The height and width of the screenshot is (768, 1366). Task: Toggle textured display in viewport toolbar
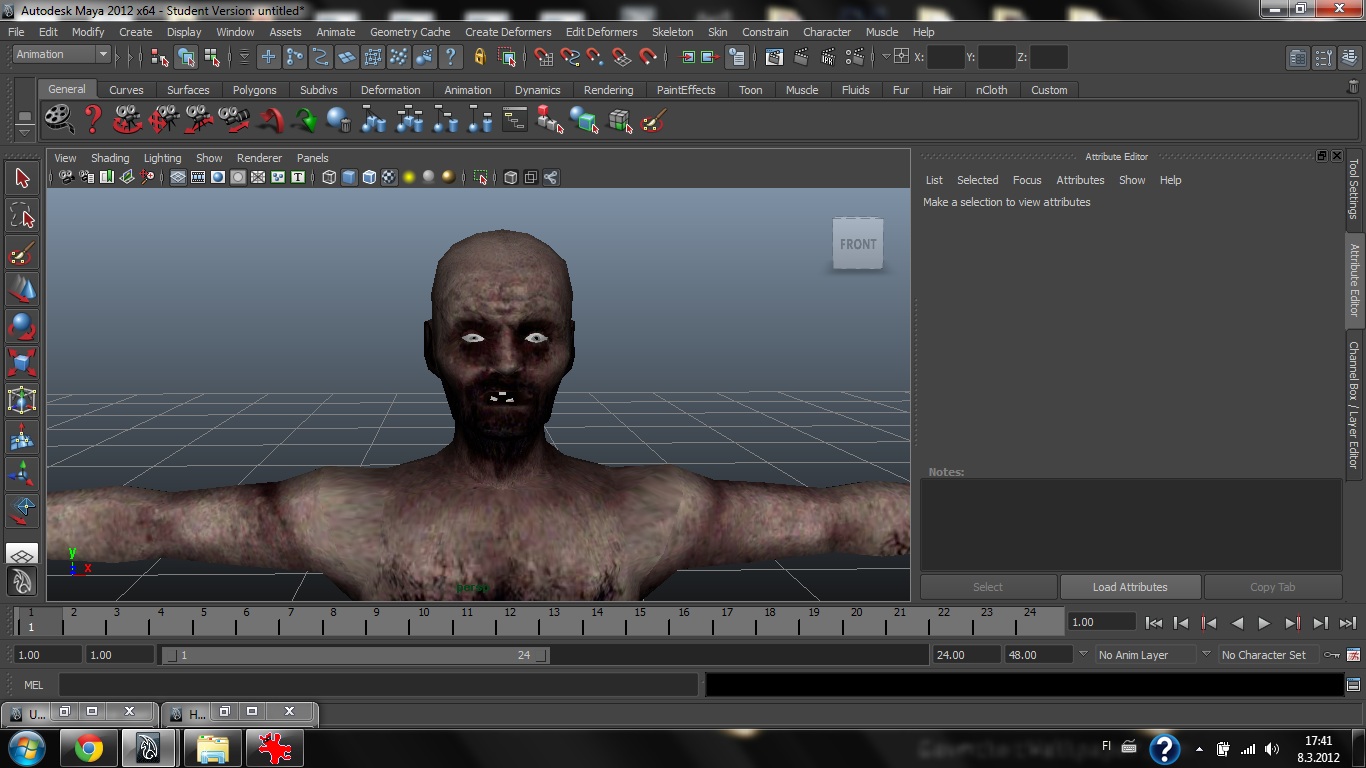(389, 177)
